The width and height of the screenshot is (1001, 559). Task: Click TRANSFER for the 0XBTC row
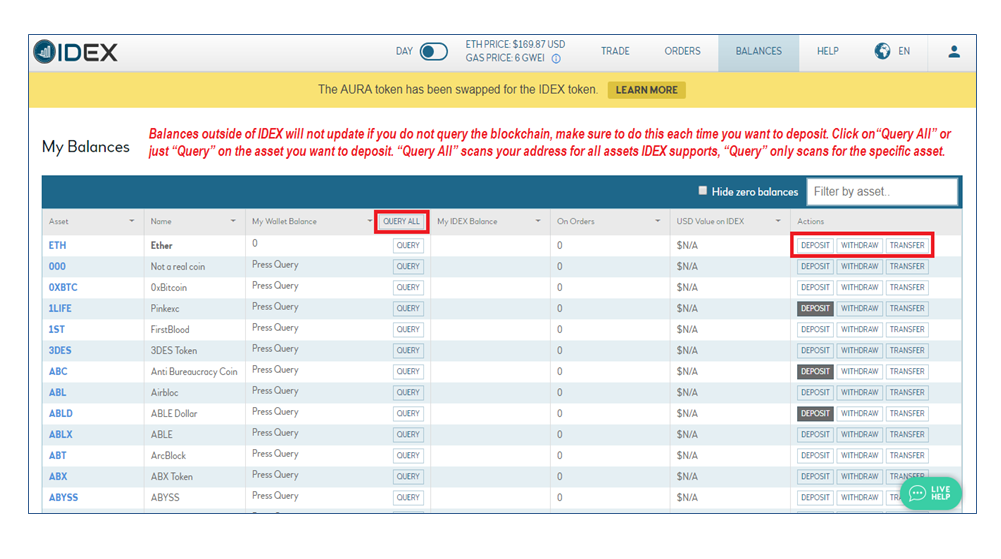click(907, 287)
